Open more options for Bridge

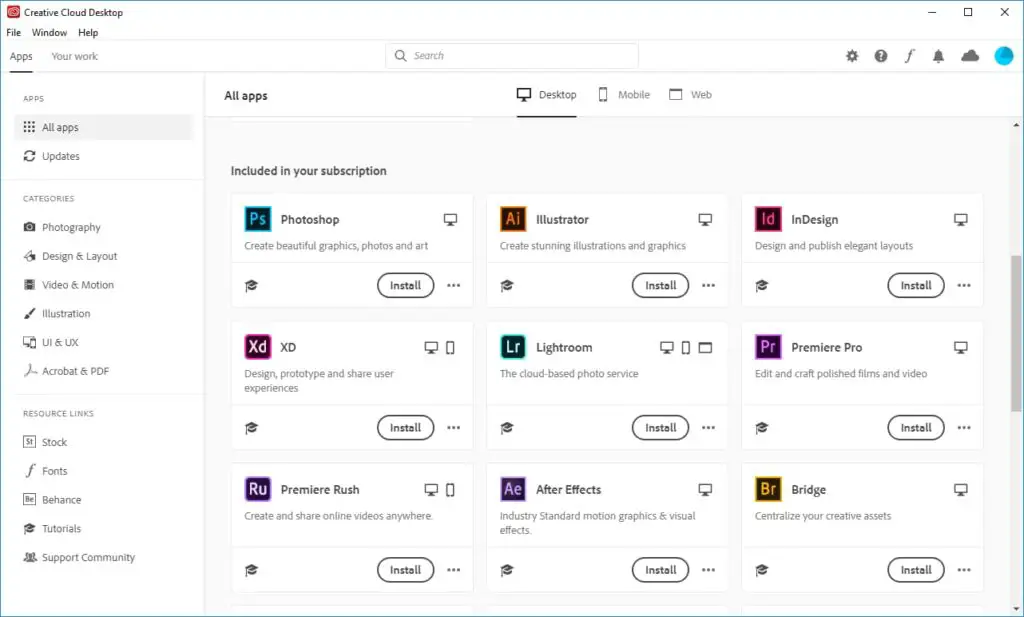click(x=963, y=569)
